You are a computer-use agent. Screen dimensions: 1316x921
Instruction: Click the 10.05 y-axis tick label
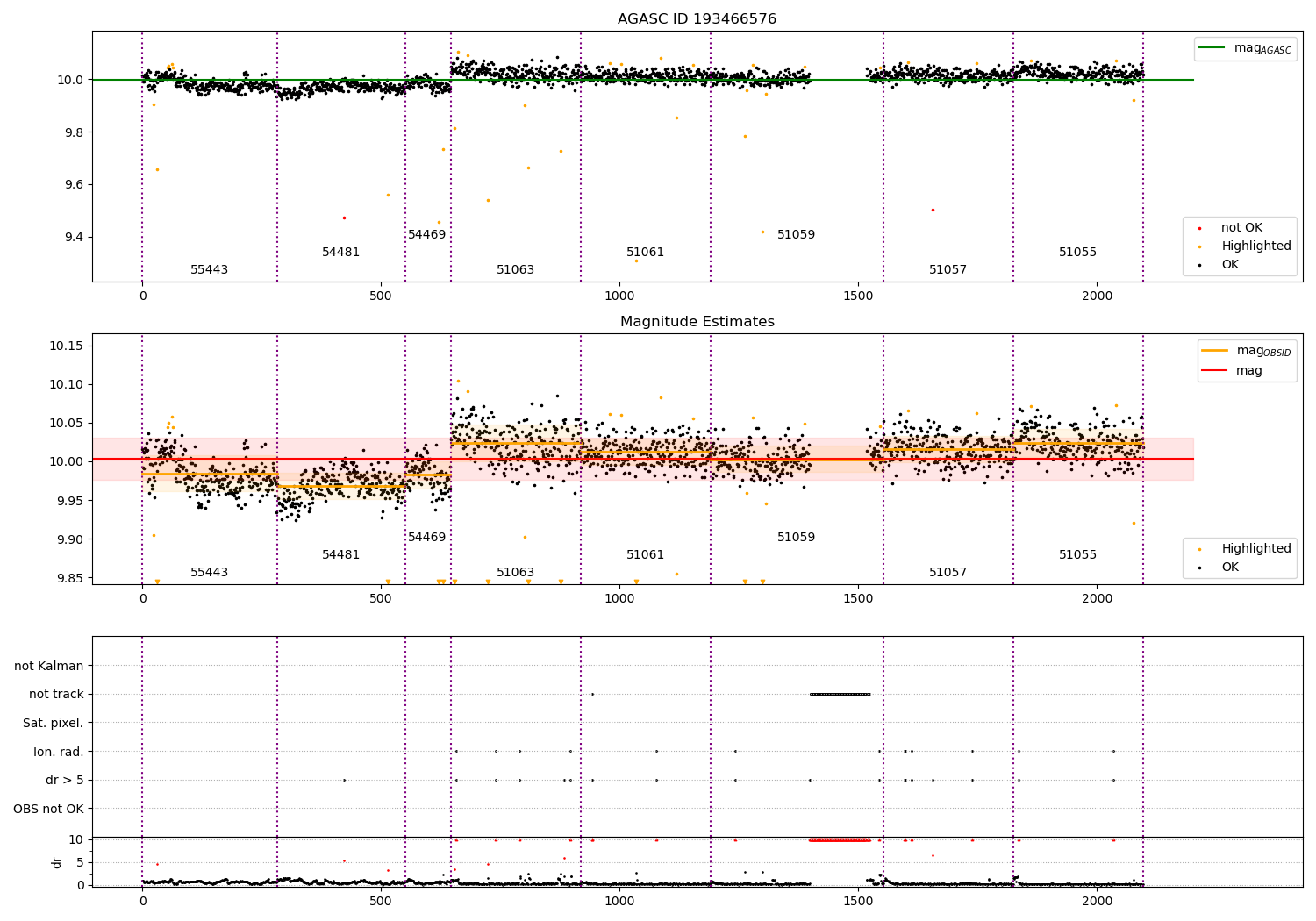pyautogui.click(x=66, y=424)
